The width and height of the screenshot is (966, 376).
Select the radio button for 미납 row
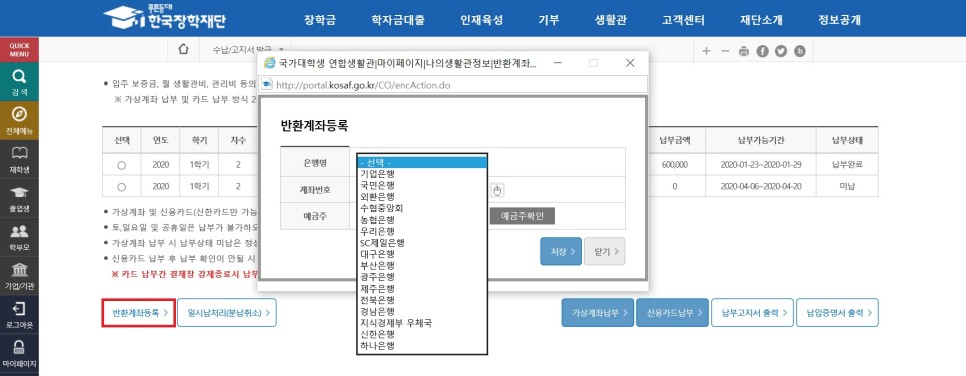(x=121, y=186)
